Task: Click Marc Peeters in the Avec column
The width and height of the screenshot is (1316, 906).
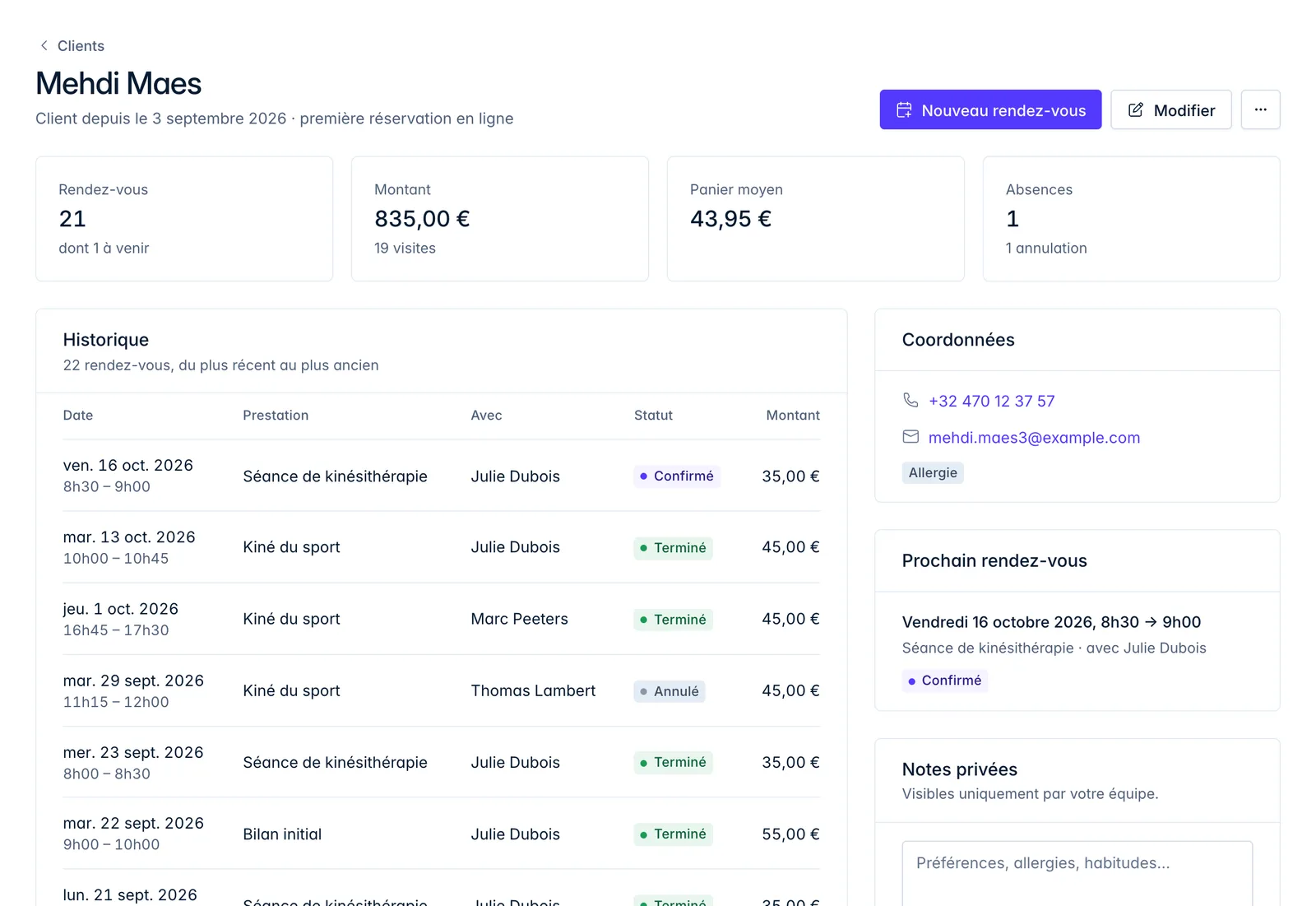Action: click(x=519, y=619)
